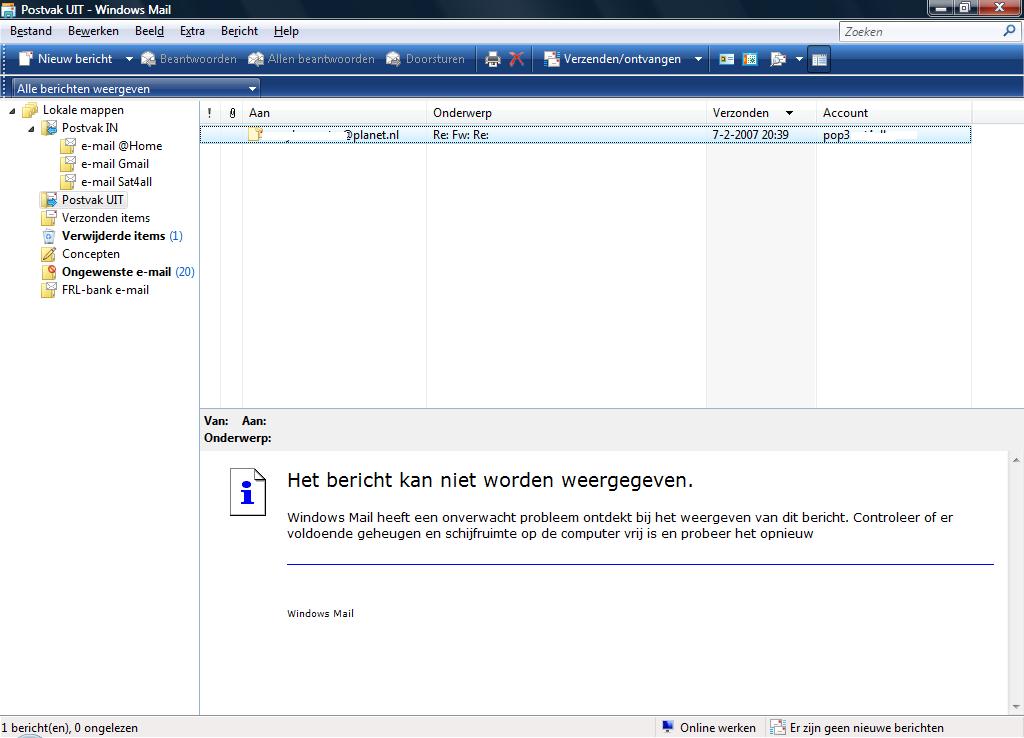Click the Lokale mappen folder icon
The image size is (1024, 738).
click(x=31, y=110)
